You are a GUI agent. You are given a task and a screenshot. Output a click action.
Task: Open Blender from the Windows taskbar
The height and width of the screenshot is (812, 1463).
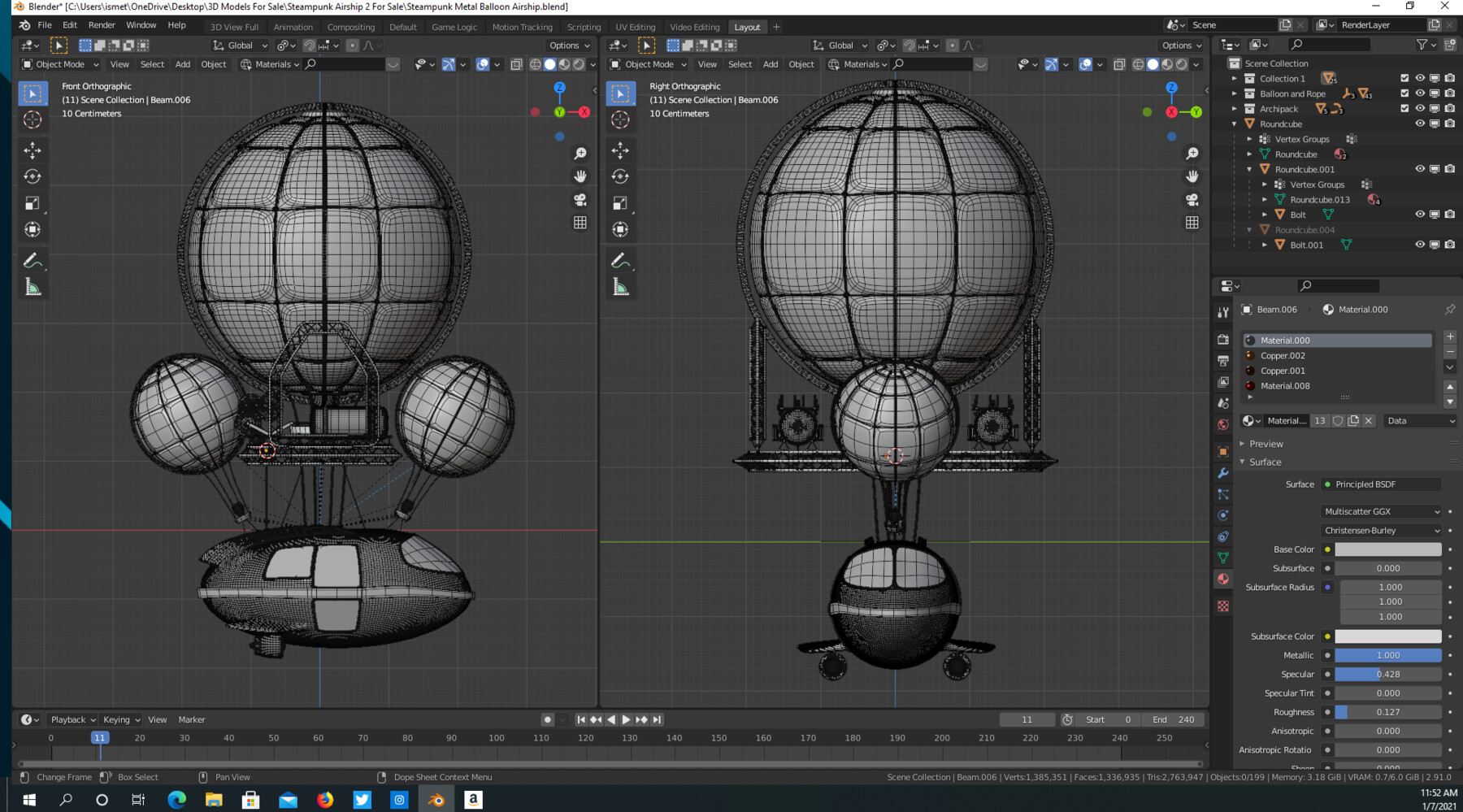[x=436, y=800]
